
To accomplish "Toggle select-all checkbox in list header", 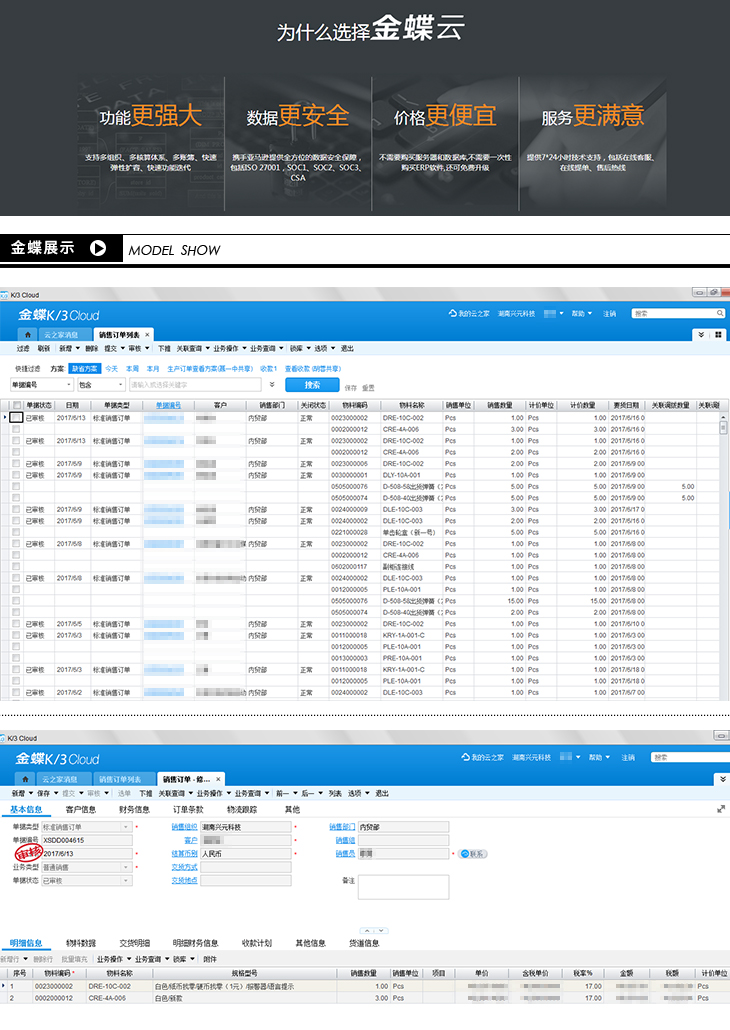I will pos(17,405).
